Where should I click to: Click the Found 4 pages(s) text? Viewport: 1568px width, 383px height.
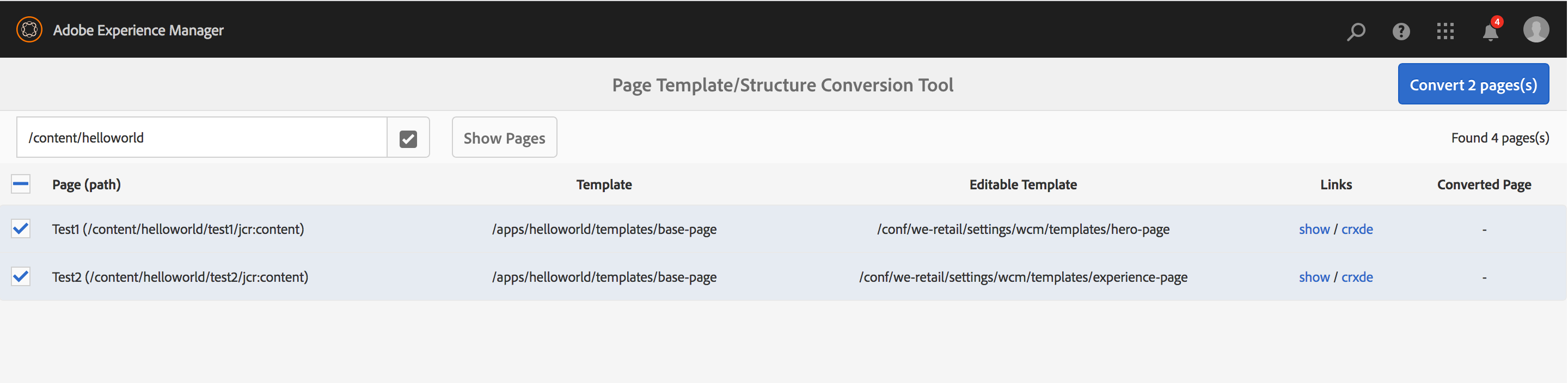coord(1500,138)
